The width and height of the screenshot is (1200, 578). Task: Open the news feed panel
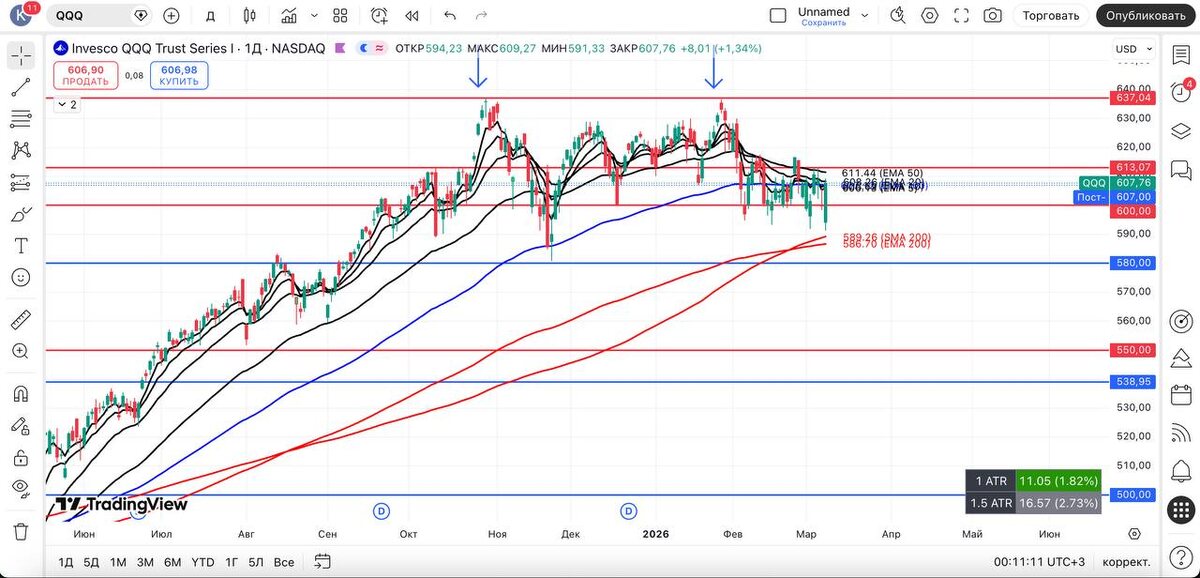[1181, 433]
